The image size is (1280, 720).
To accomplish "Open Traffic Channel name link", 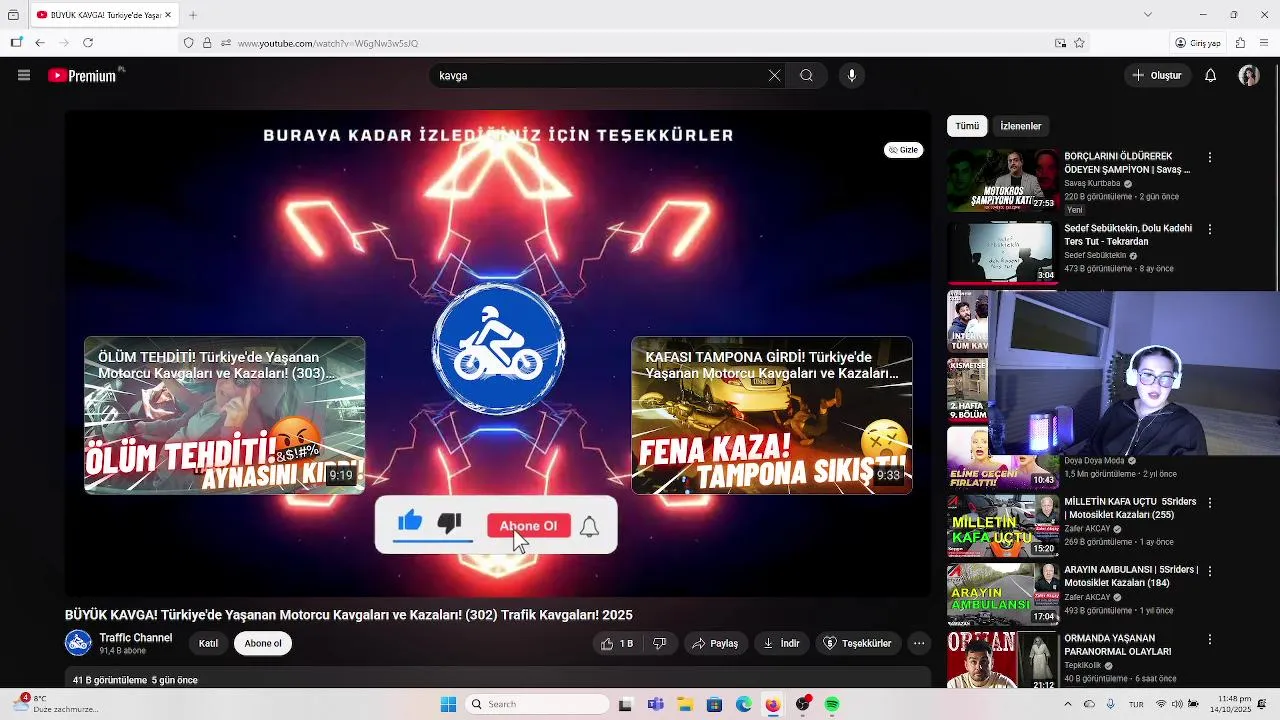I will [136, 638].
